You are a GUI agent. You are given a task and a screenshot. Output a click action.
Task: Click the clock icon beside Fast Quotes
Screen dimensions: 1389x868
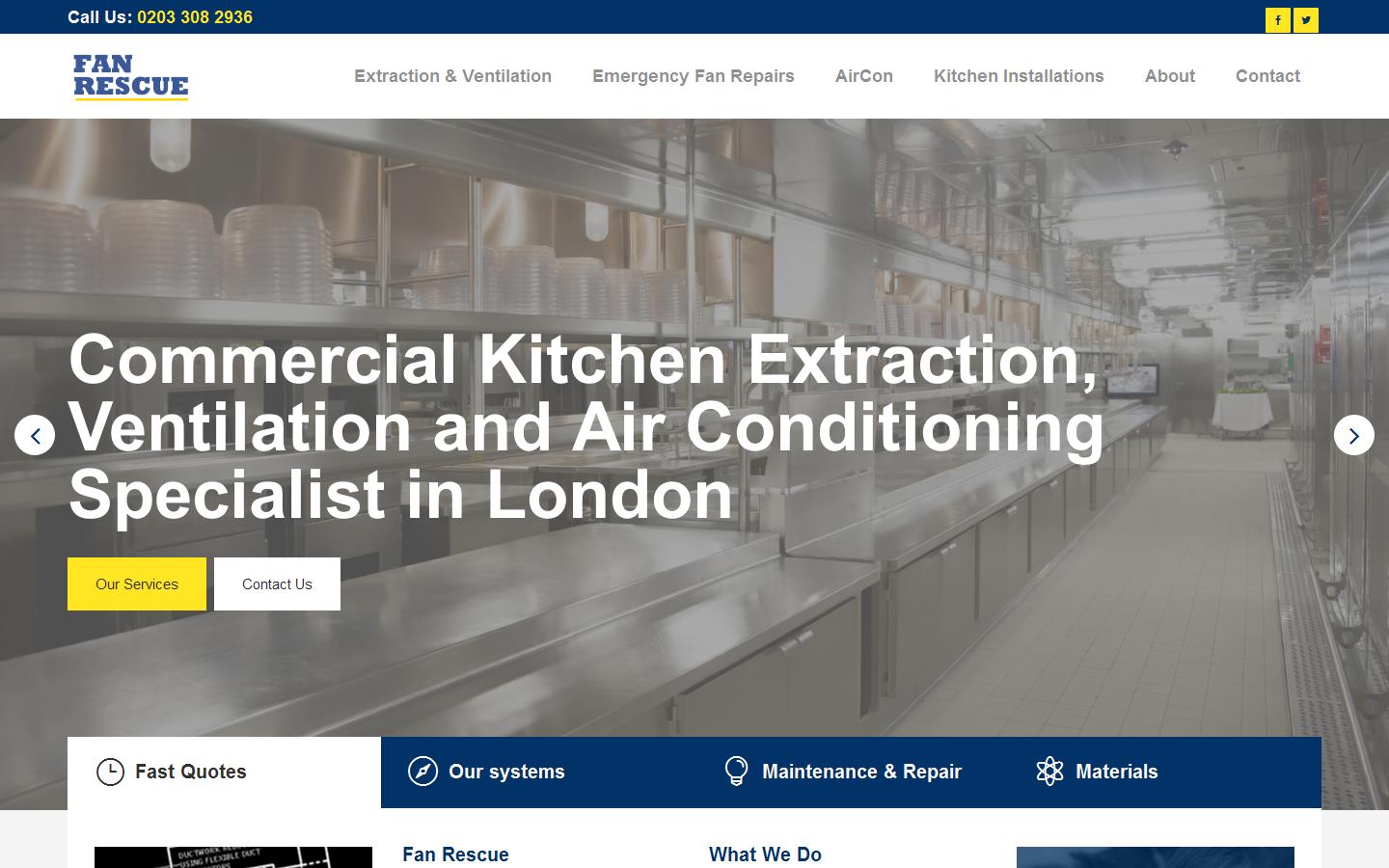pyautogui.click(x=111, y=772)
